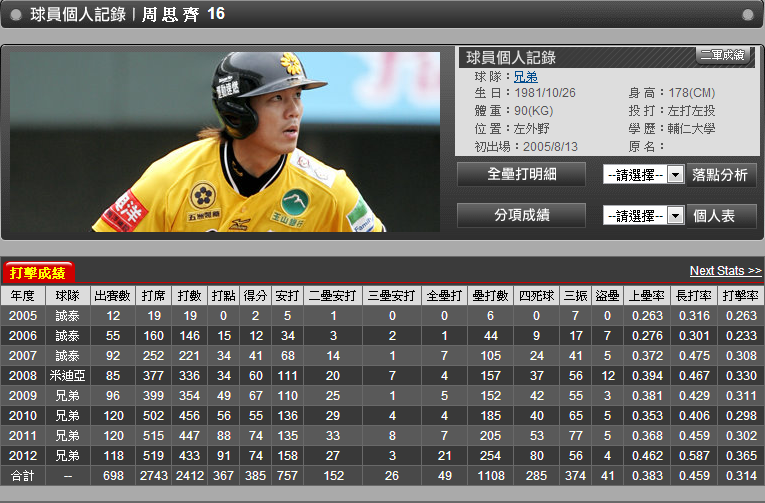The height and width of the screenshot is (503, 765).
Task: Click the 打席 column header
Action: [154, 296]
